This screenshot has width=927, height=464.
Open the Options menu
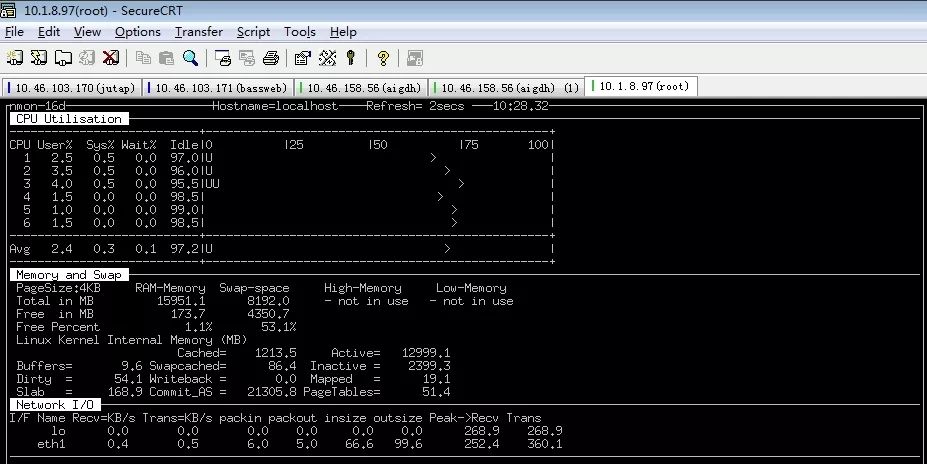pos(137,32)
